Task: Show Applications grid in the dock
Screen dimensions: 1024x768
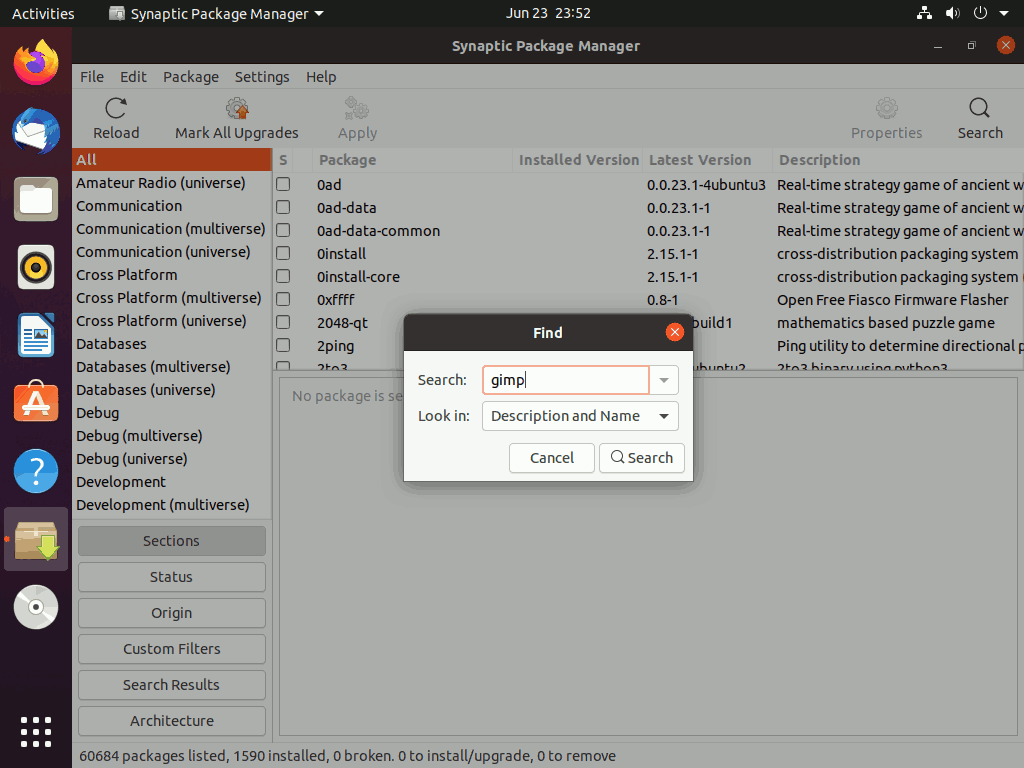Action: (36, 731)
